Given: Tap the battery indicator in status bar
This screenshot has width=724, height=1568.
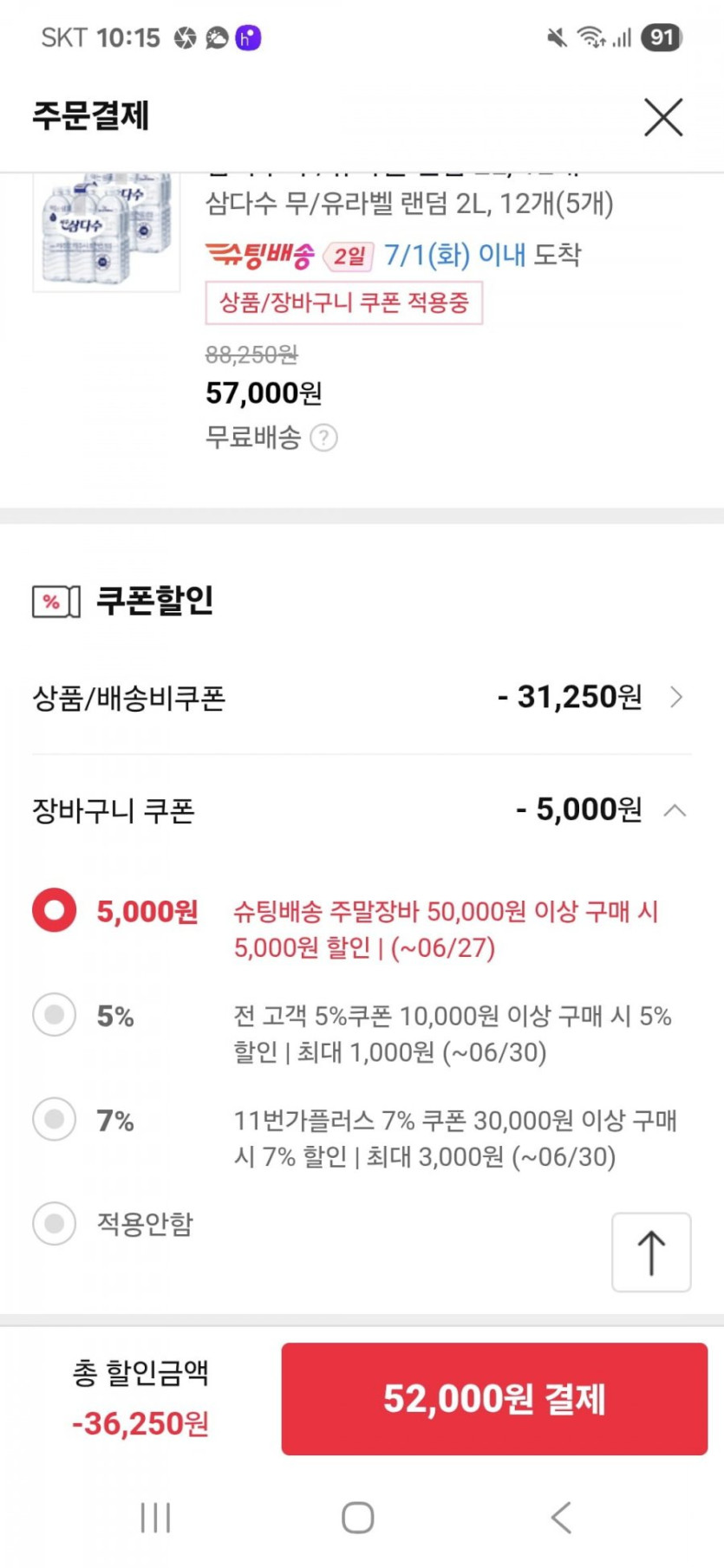Looking at the screenshot, I should point(662,37).
